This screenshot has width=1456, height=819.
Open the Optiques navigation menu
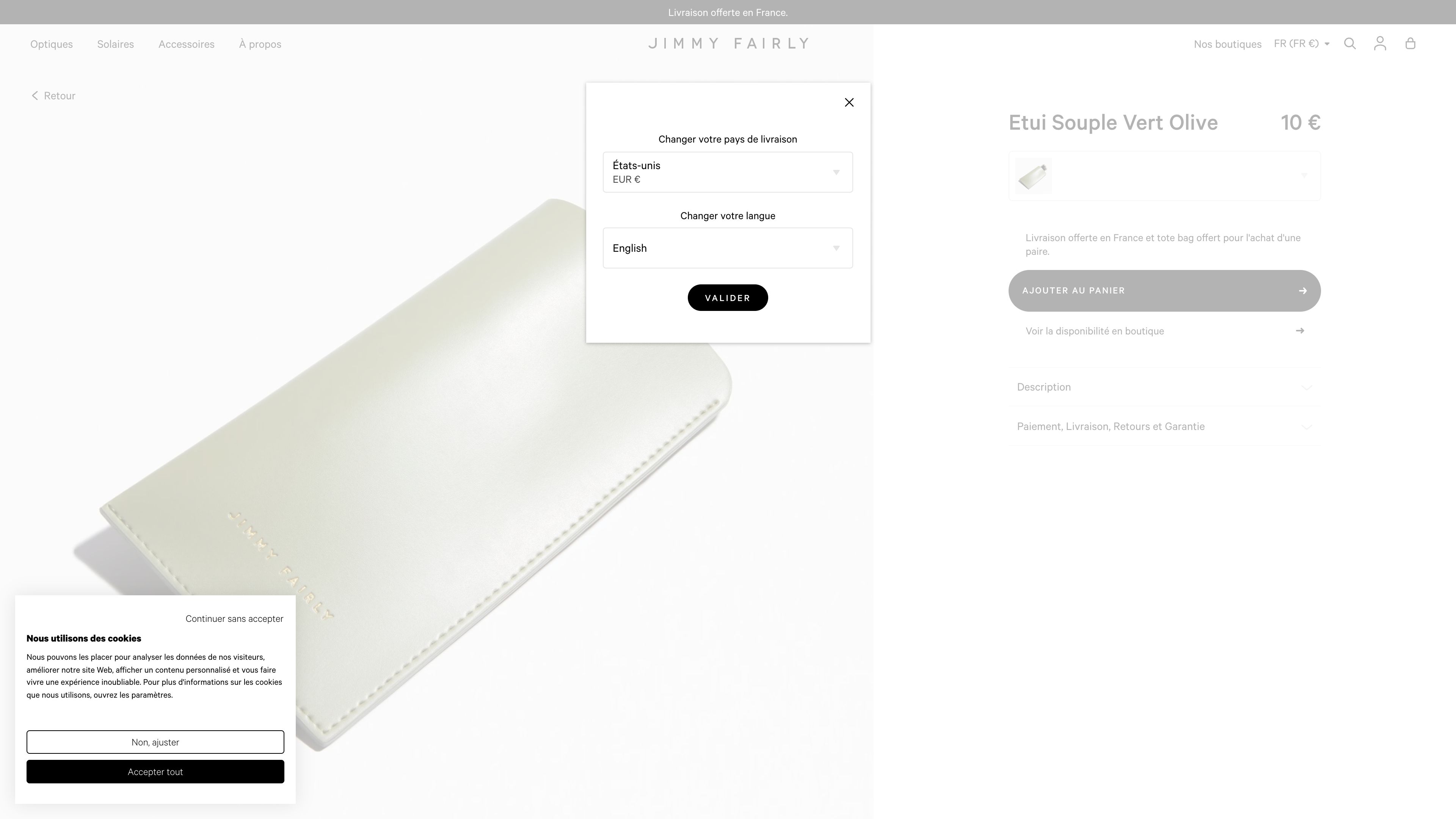point(51,43)
